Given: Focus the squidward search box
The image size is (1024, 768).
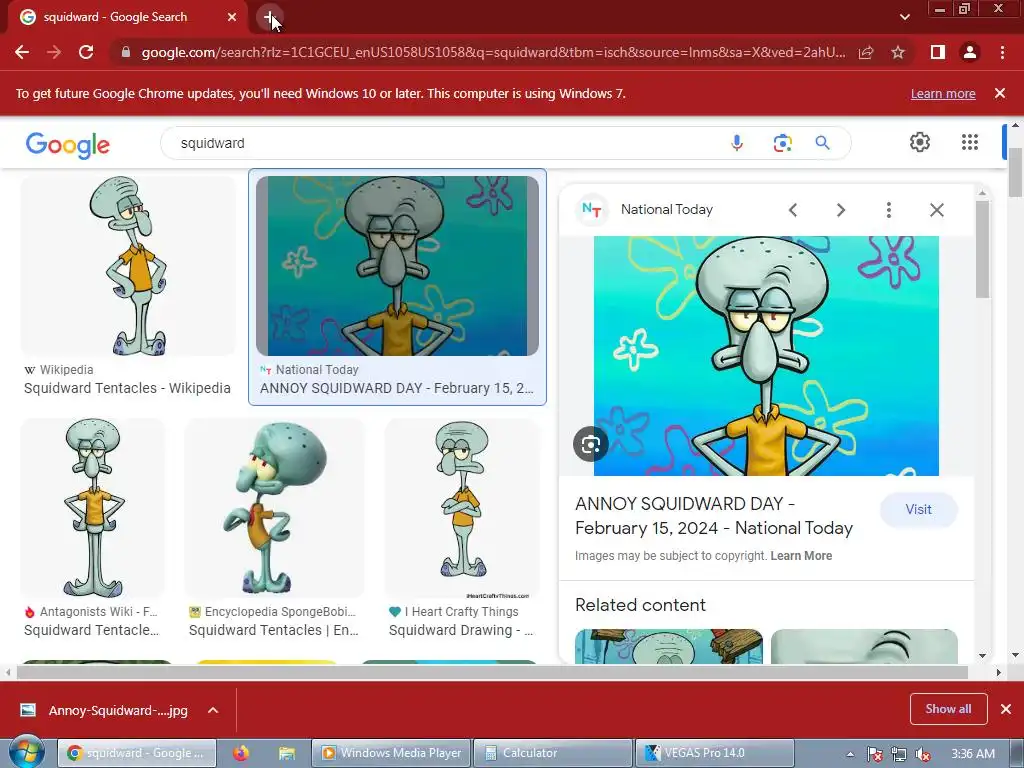Looking at the screenshot, I should (444, 143).
